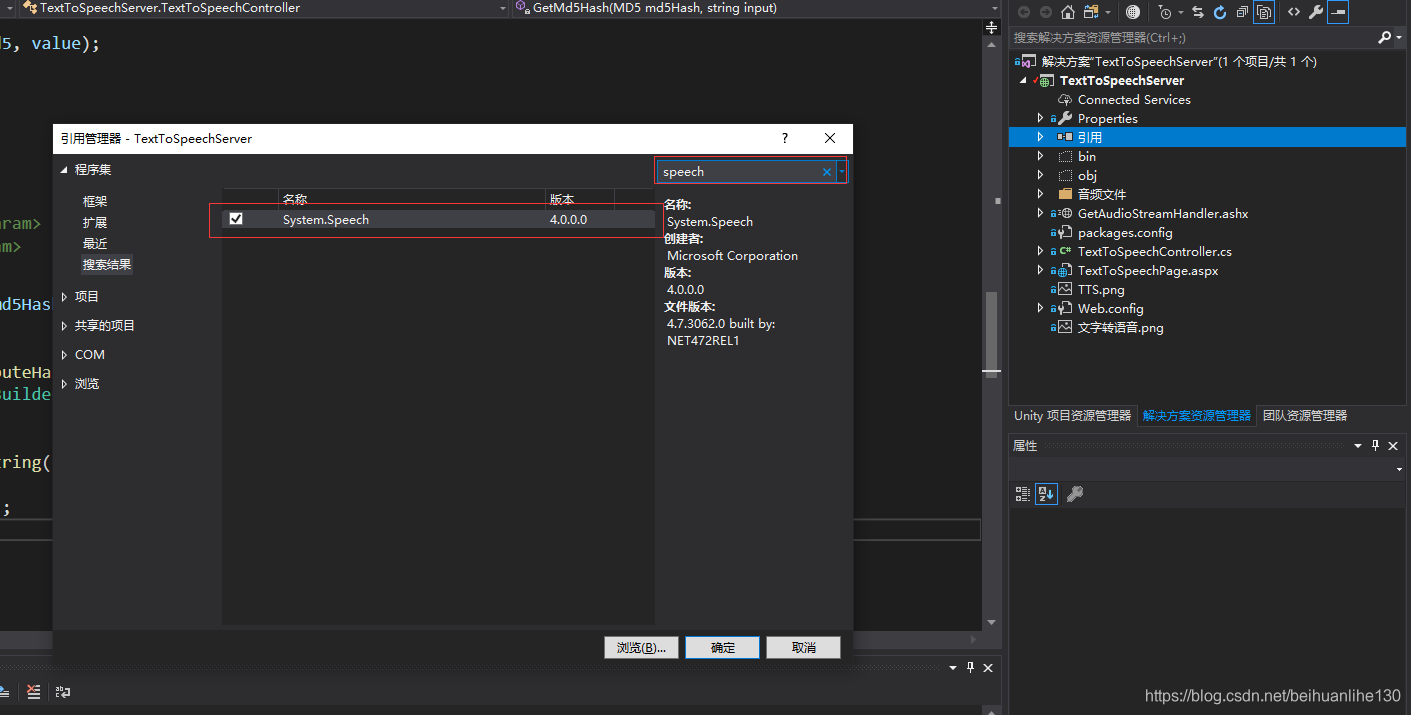This screenshot has height=715, width=1411.
Task: Click Solution Explorer search field
Action: coord(1193,37)
